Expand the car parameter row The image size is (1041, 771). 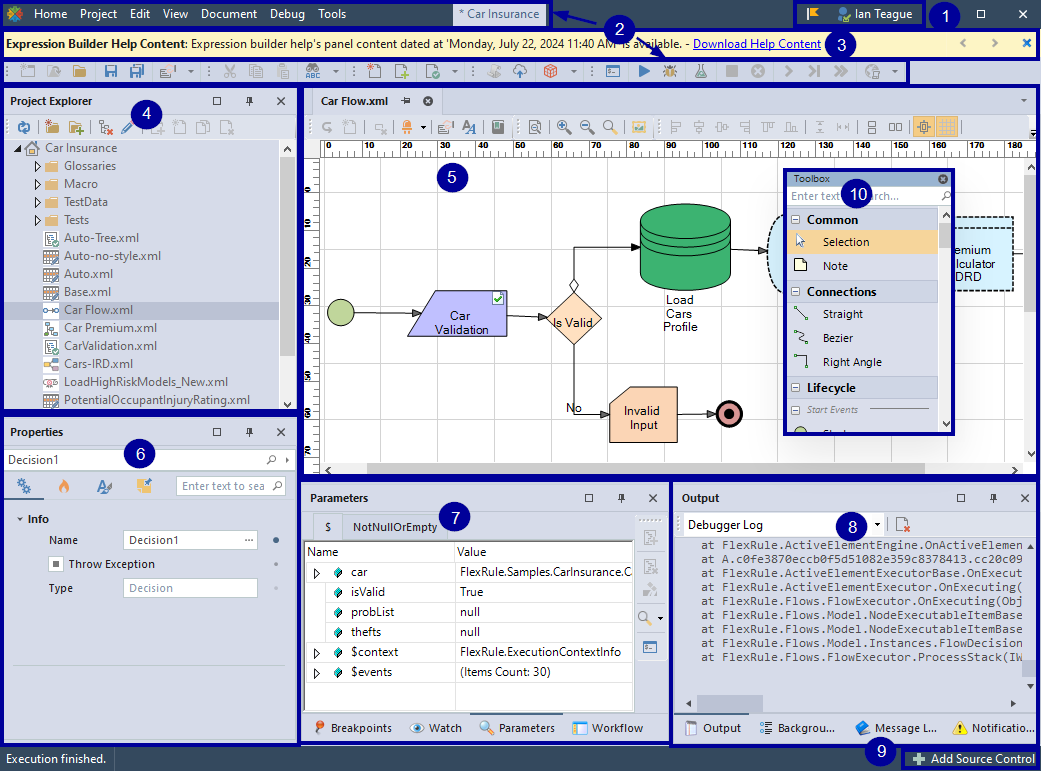[317, 572]
